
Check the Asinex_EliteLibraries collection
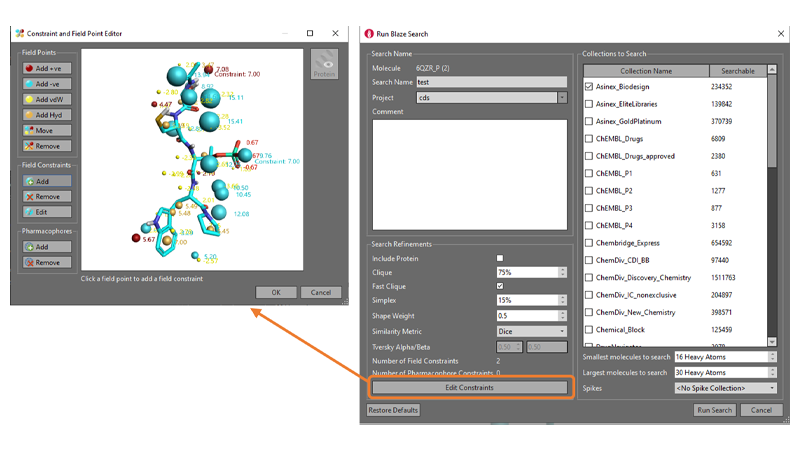click(x=589, y=104)
